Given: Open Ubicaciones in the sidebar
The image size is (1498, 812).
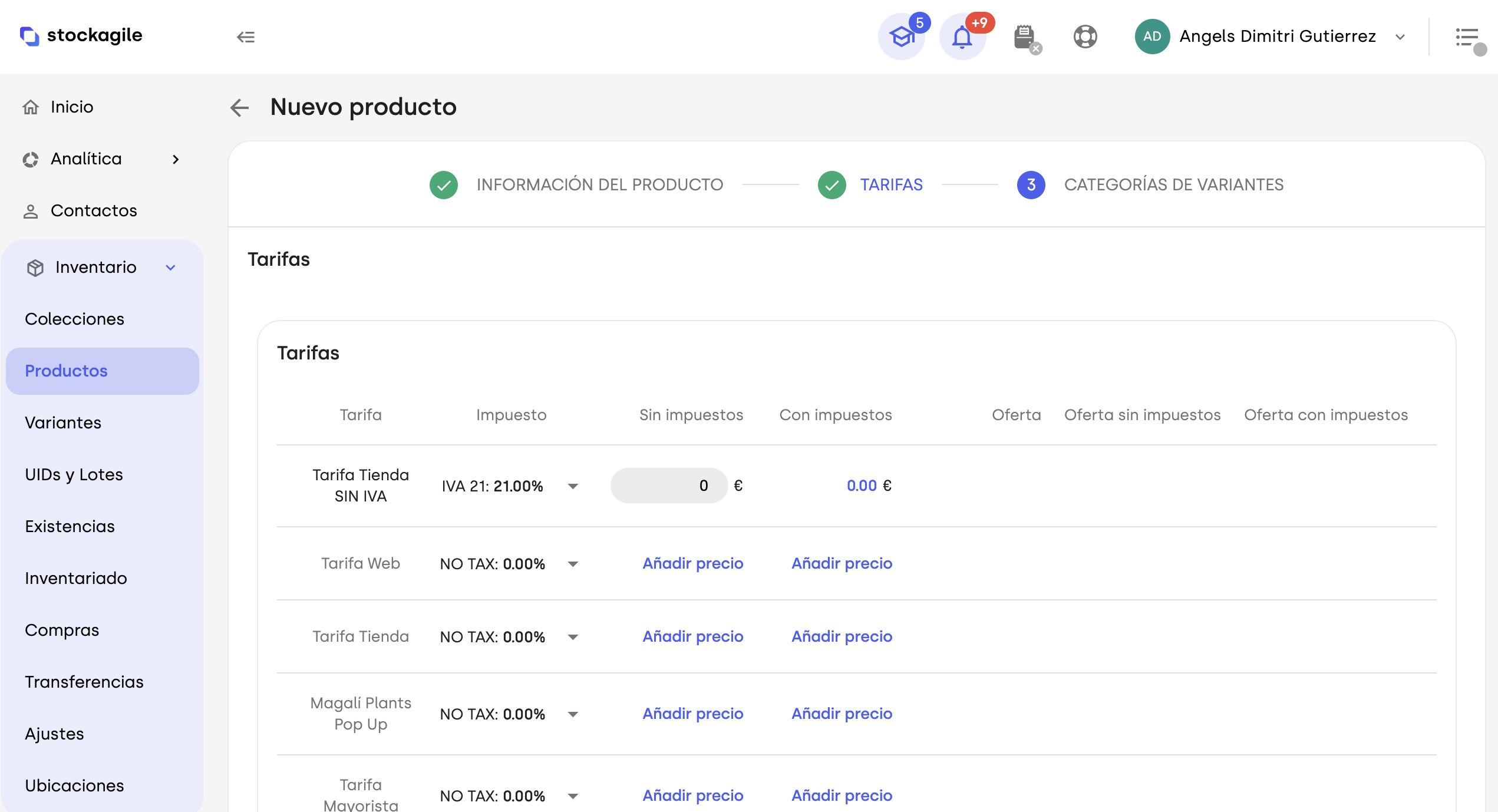Looking at the screenshot, I should [75, 786].
